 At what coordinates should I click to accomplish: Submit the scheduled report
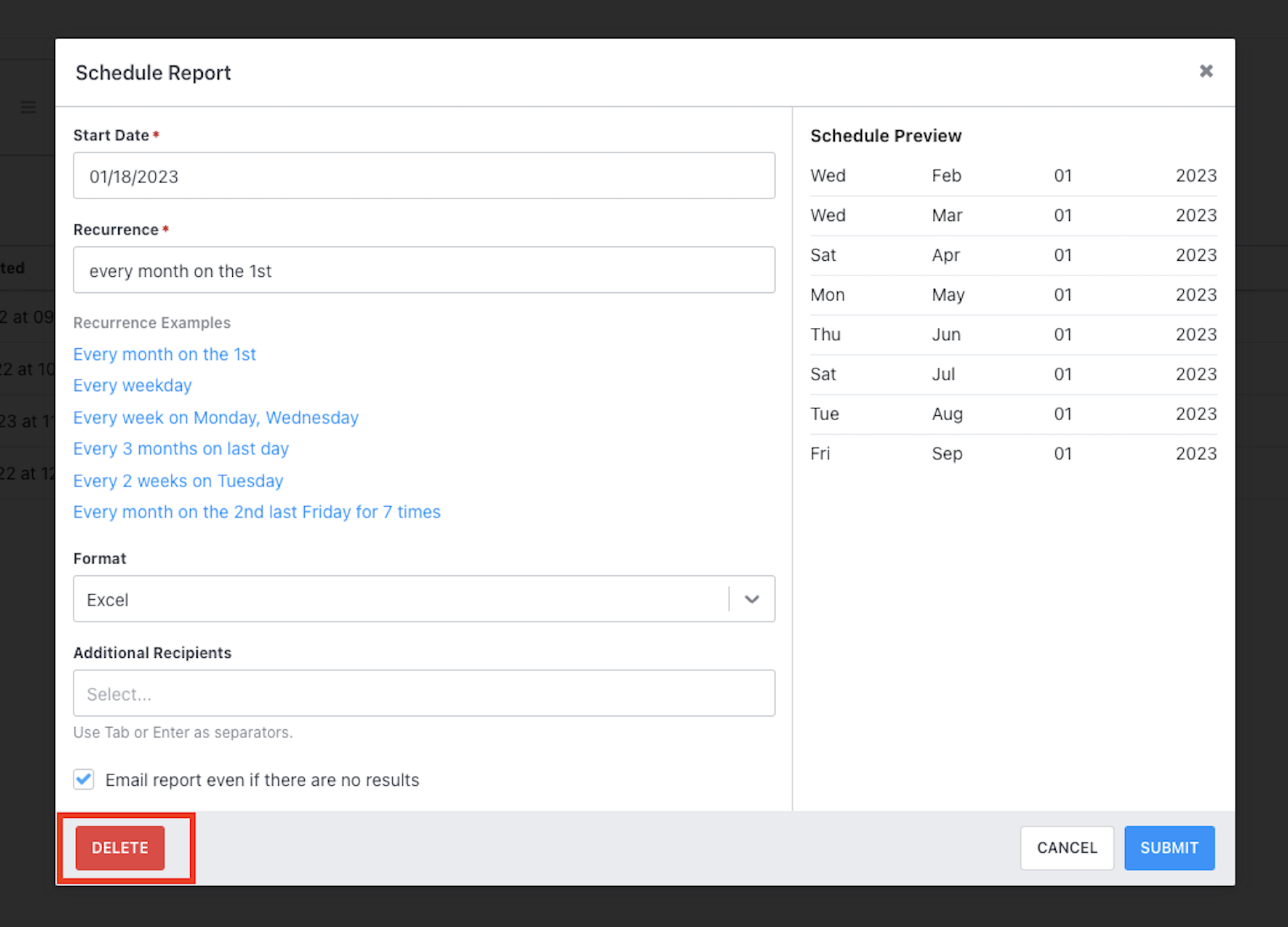click(x=1169, y=848)
